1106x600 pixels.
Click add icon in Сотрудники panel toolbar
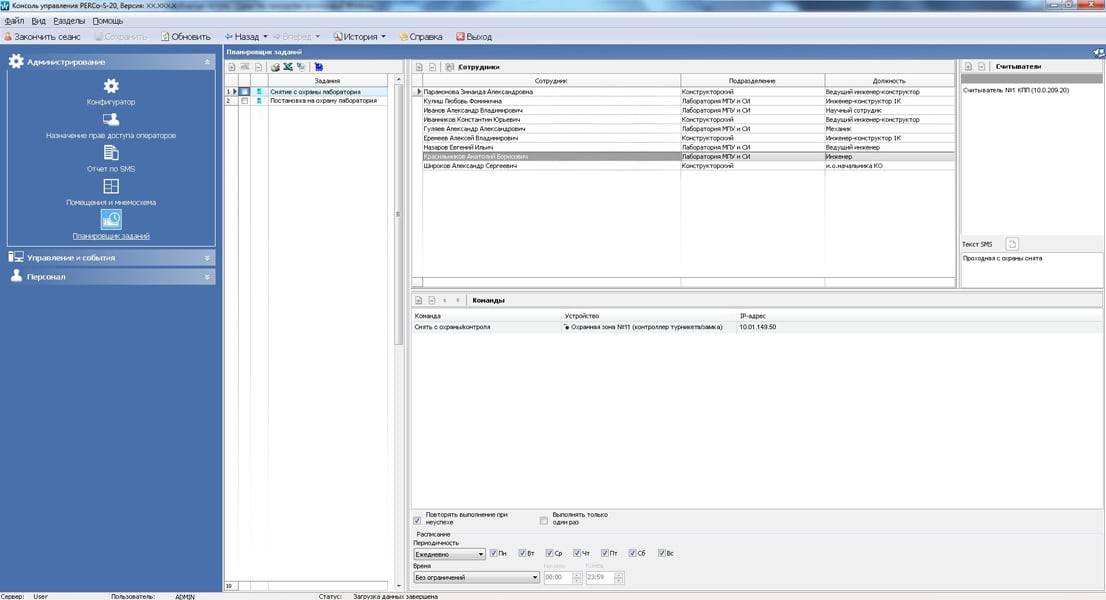420,67
